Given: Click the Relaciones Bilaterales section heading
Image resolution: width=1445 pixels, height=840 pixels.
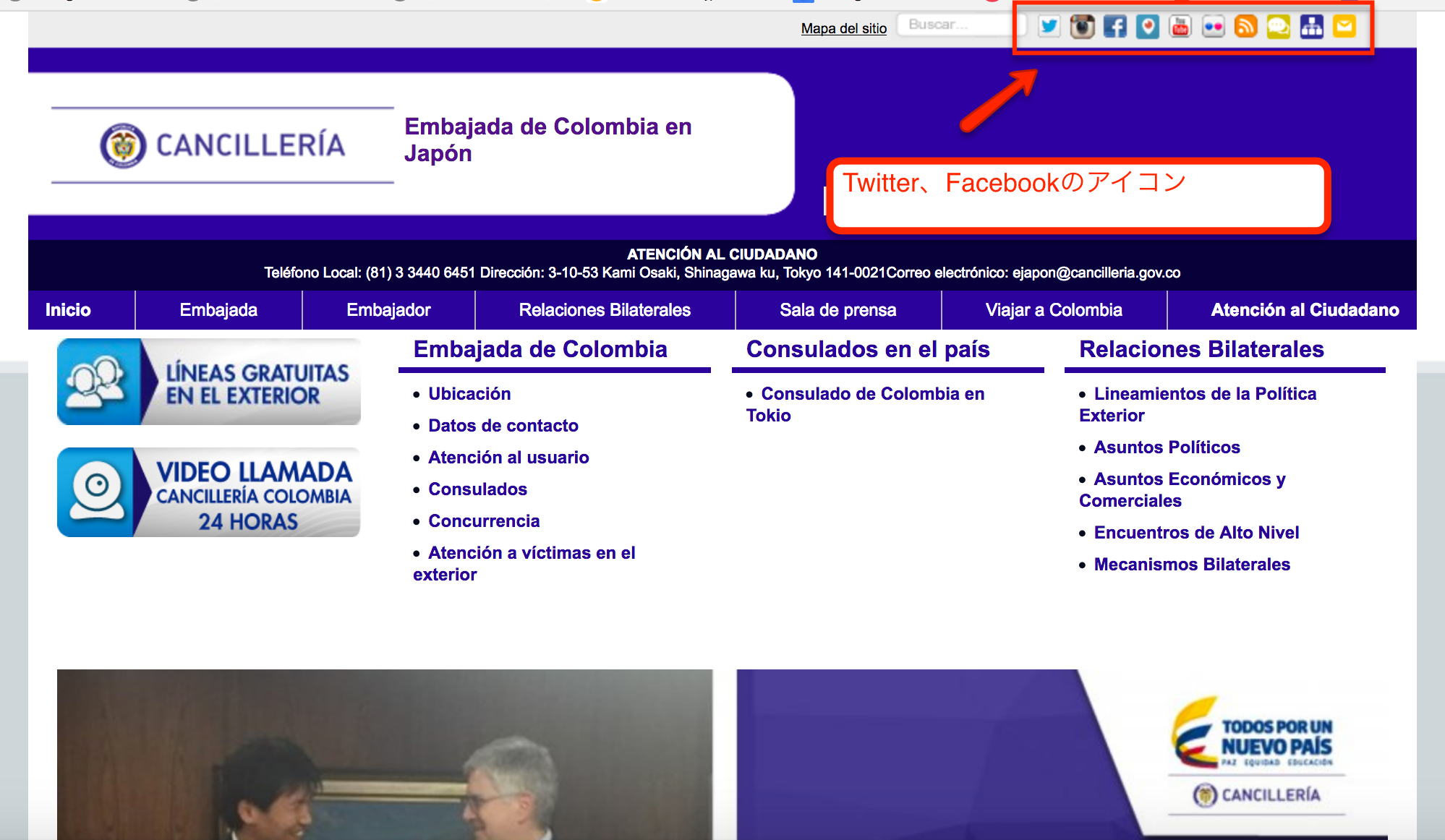Looking at the screenshot, I should click(1201, 349).
